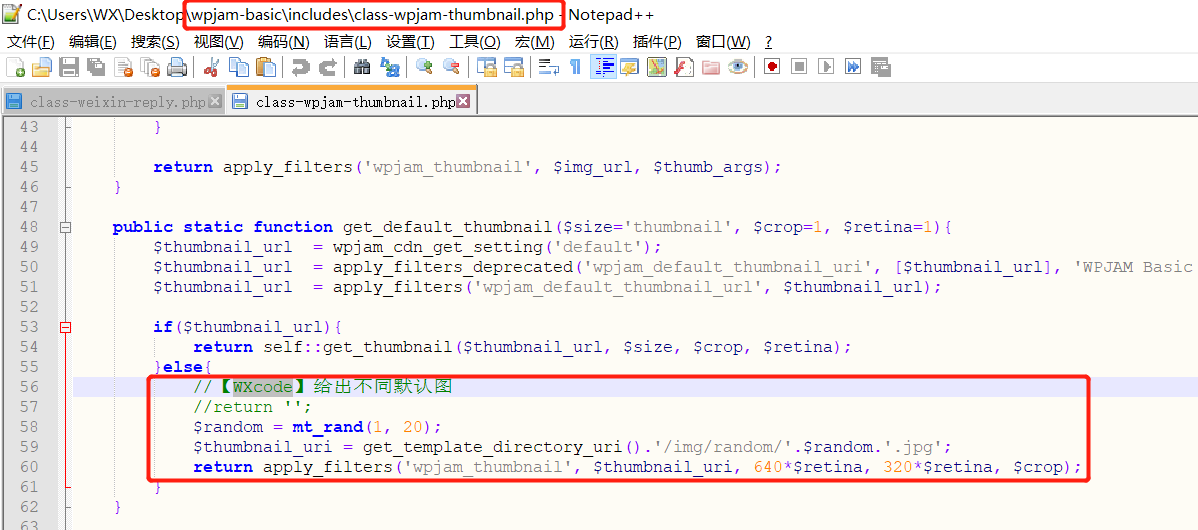This screenshot has height=530, width=1198.
Task: Zoom out of the editor text
Action: (x=452, y=67)
